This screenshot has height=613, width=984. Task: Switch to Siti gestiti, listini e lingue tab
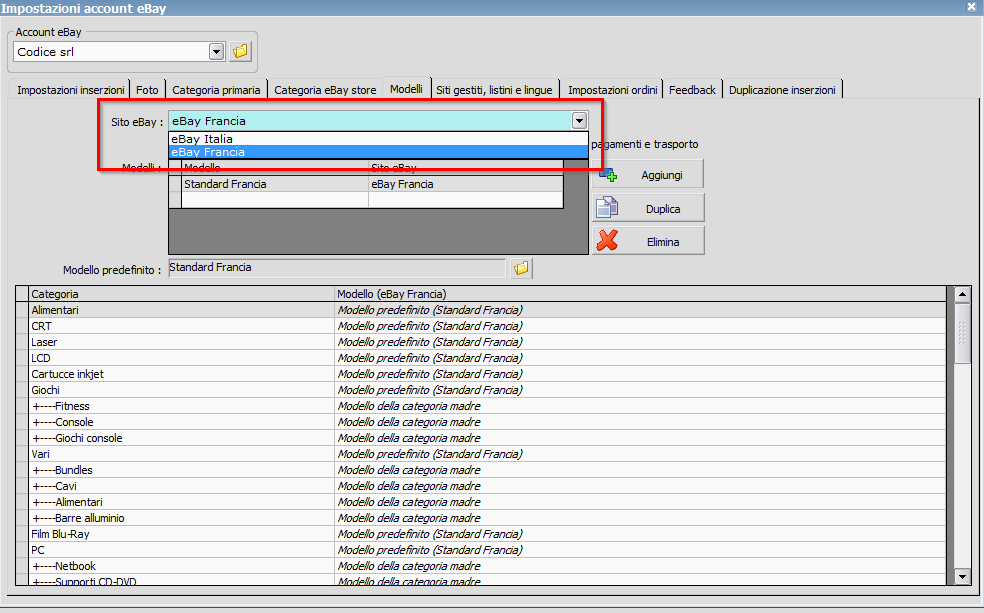pos(494,90)
